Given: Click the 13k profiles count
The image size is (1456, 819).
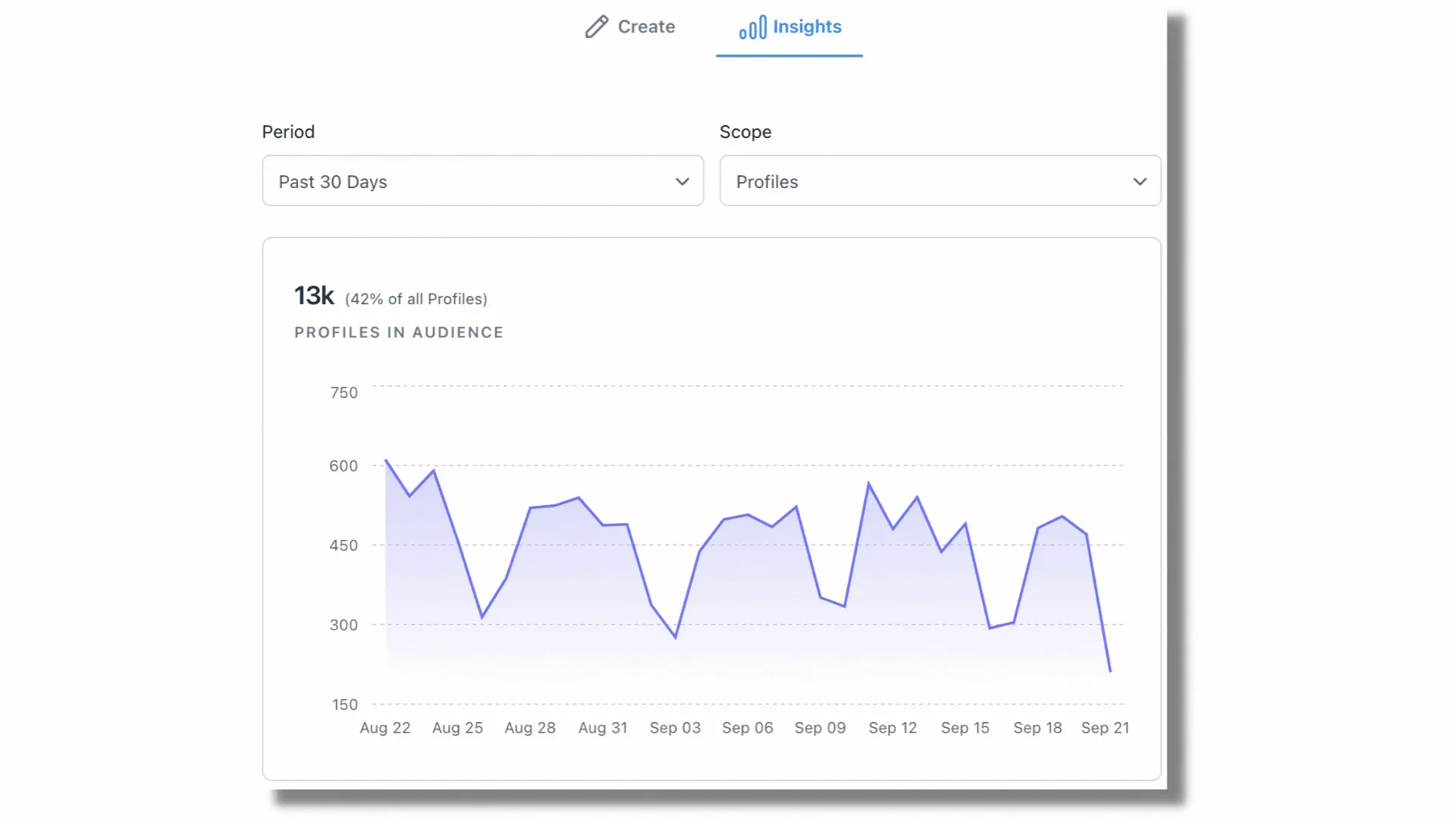Looking at the screenshot, I should click(x=314, y=296).
